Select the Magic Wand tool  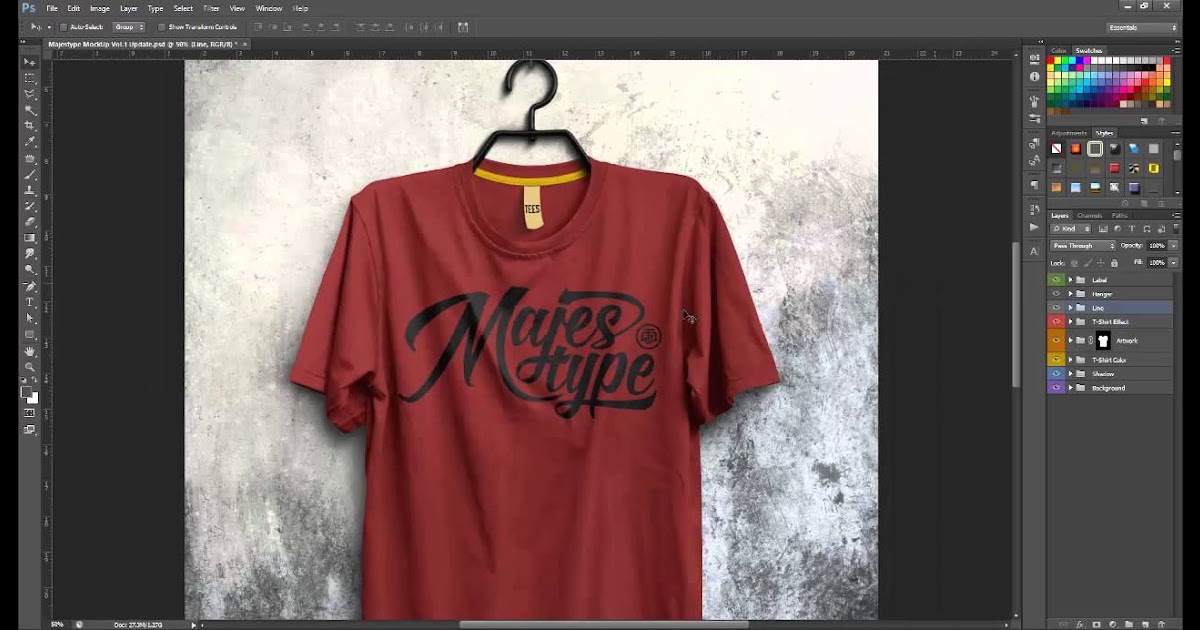coord(30,110)
